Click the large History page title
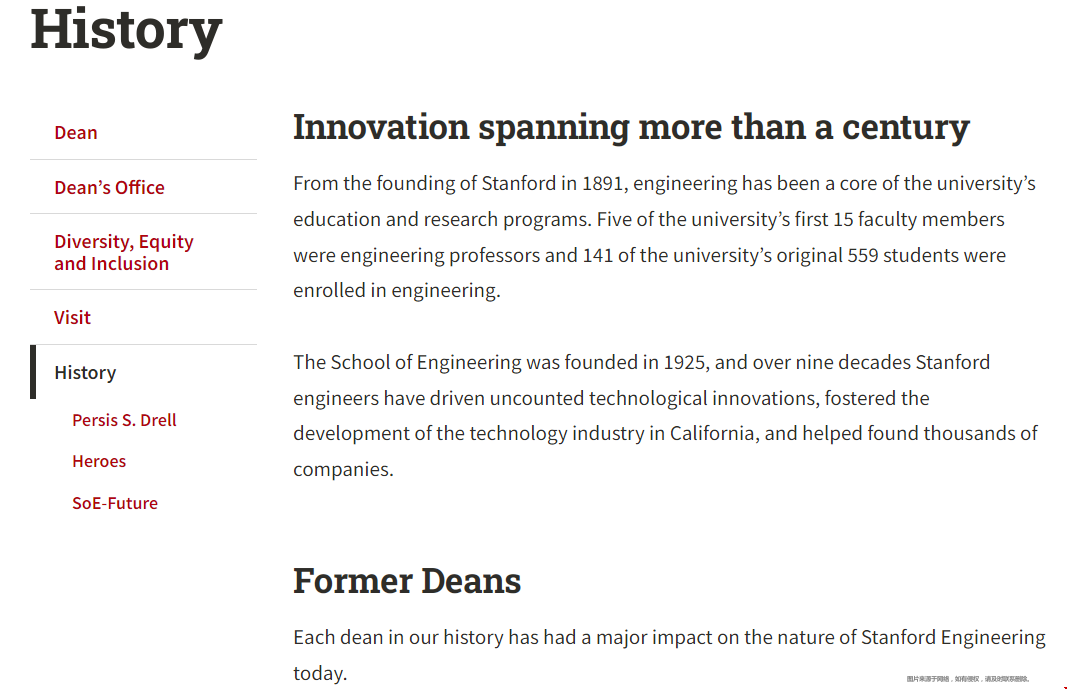 click(126, 28)
